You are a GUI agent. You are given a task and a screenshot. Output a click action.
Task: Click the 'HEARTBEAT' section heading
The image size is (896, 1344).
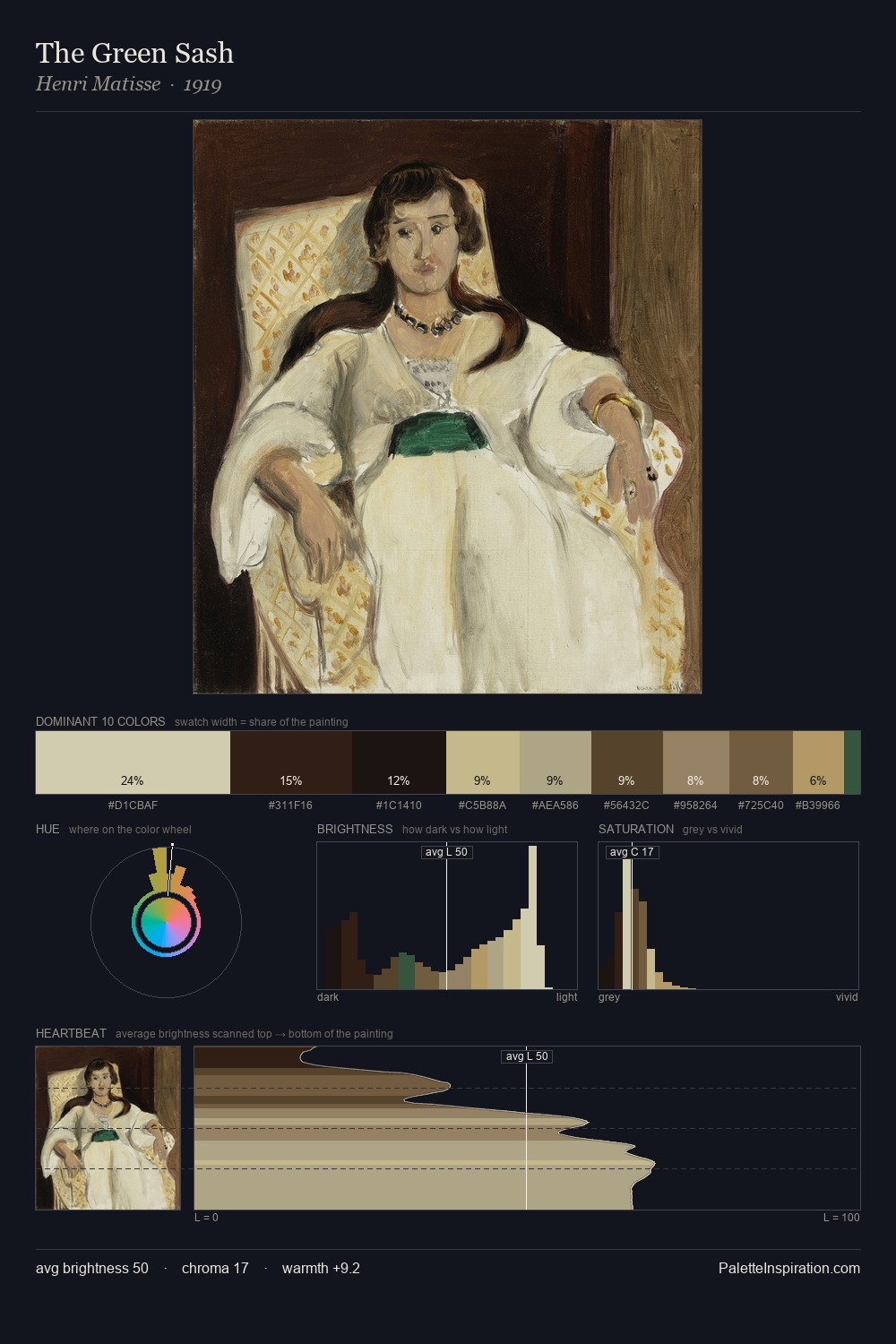click(x=71, y=1033)
